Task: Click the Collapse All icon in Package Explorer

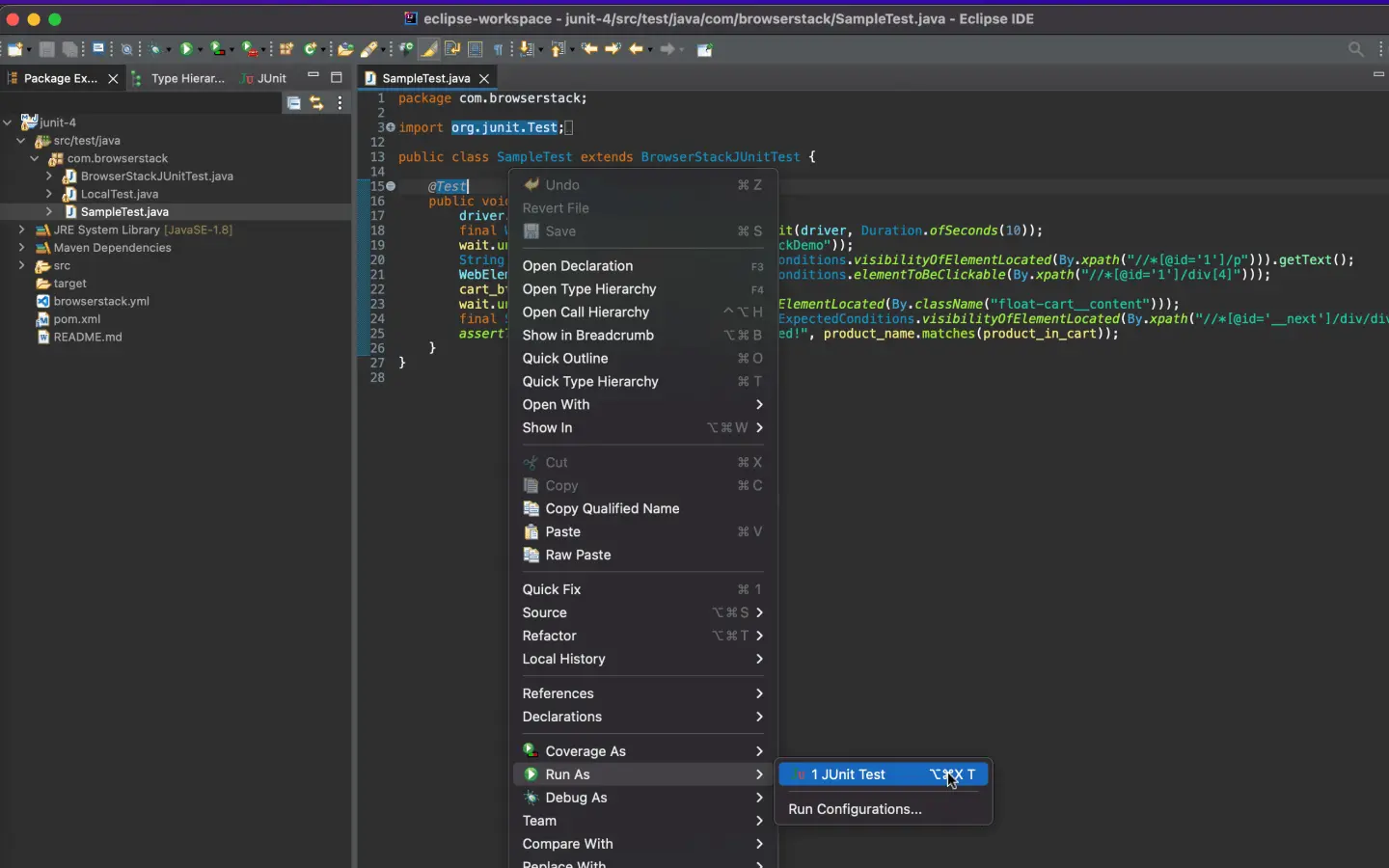Action: click(294, 103)
